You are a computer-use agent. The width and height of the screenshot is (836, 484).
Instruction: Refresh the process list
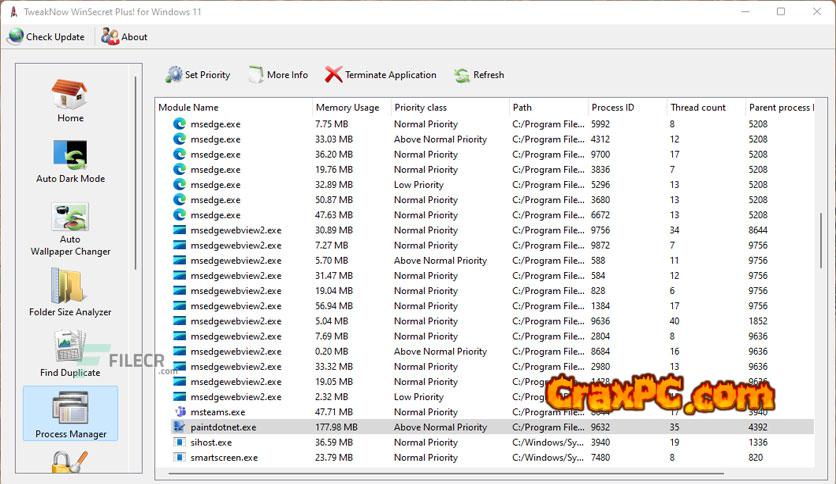[x=479, y=75]
